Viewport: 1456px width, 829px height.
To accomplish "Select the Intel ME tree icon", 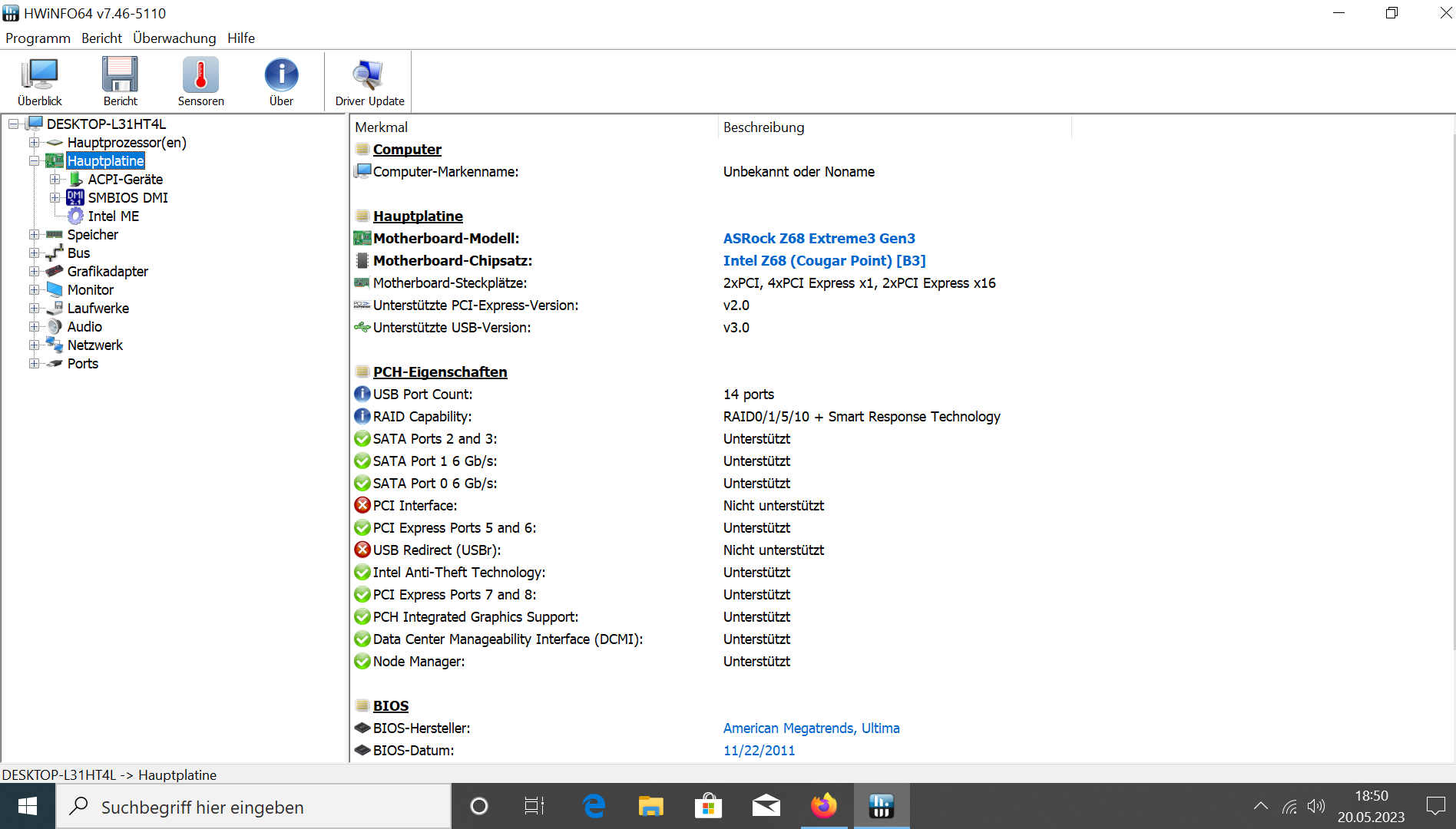I will 75,216.
